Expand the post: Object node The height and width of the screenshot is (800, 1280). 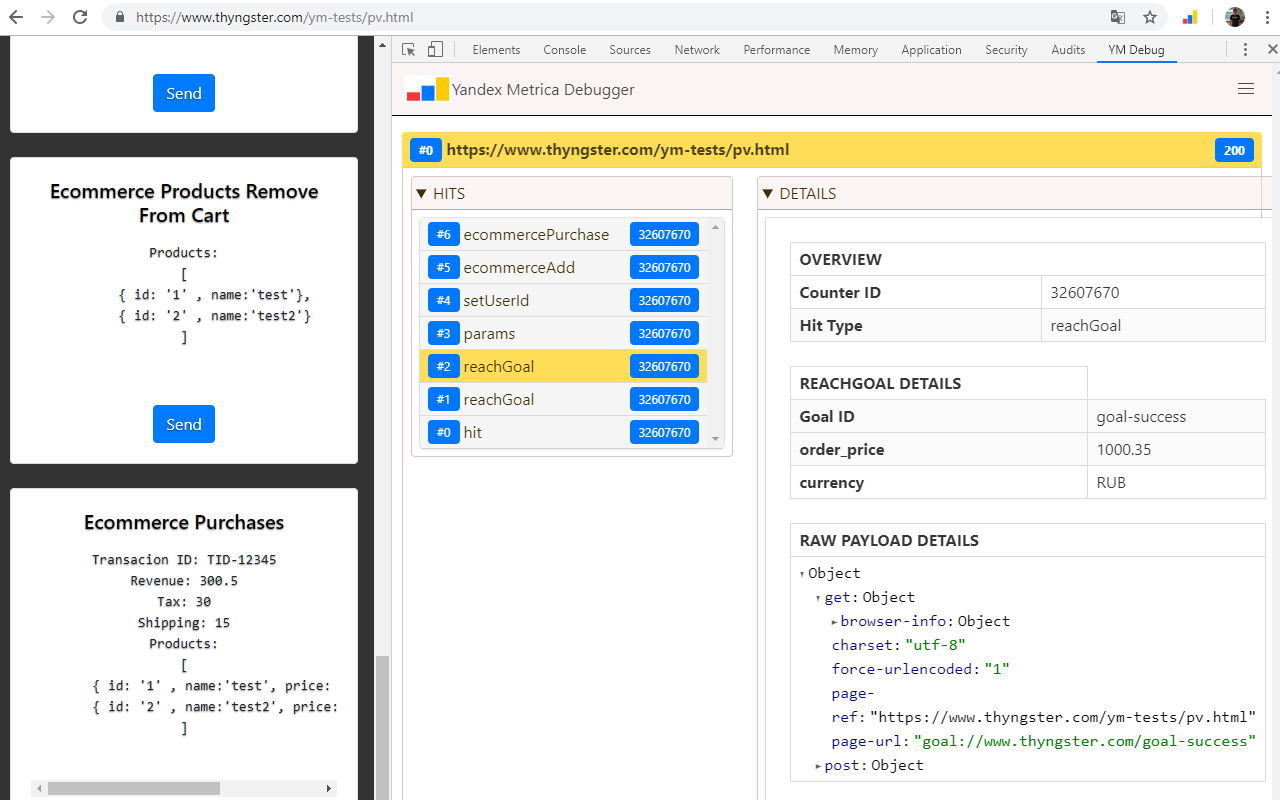click(819, 766)
